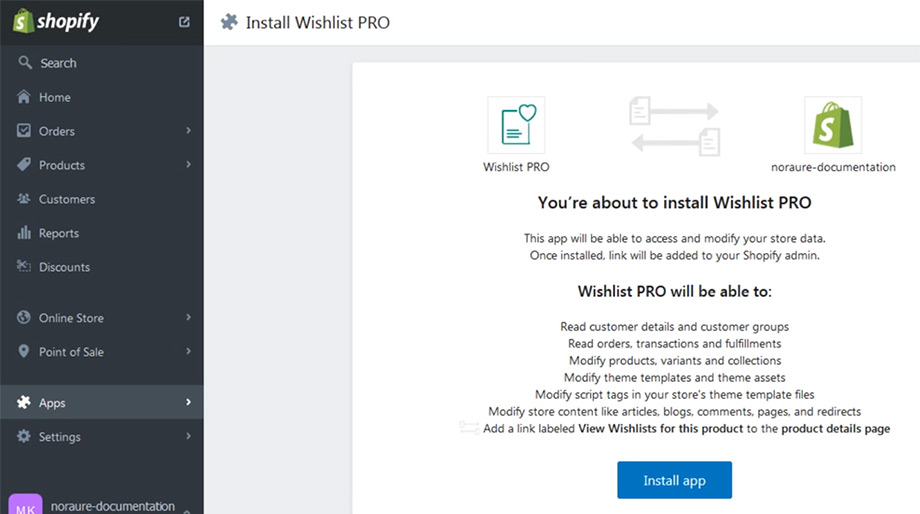Click the Settings gear icon
Image resolution: width=920 pixels, height=514 pixels.
[23, 436]
